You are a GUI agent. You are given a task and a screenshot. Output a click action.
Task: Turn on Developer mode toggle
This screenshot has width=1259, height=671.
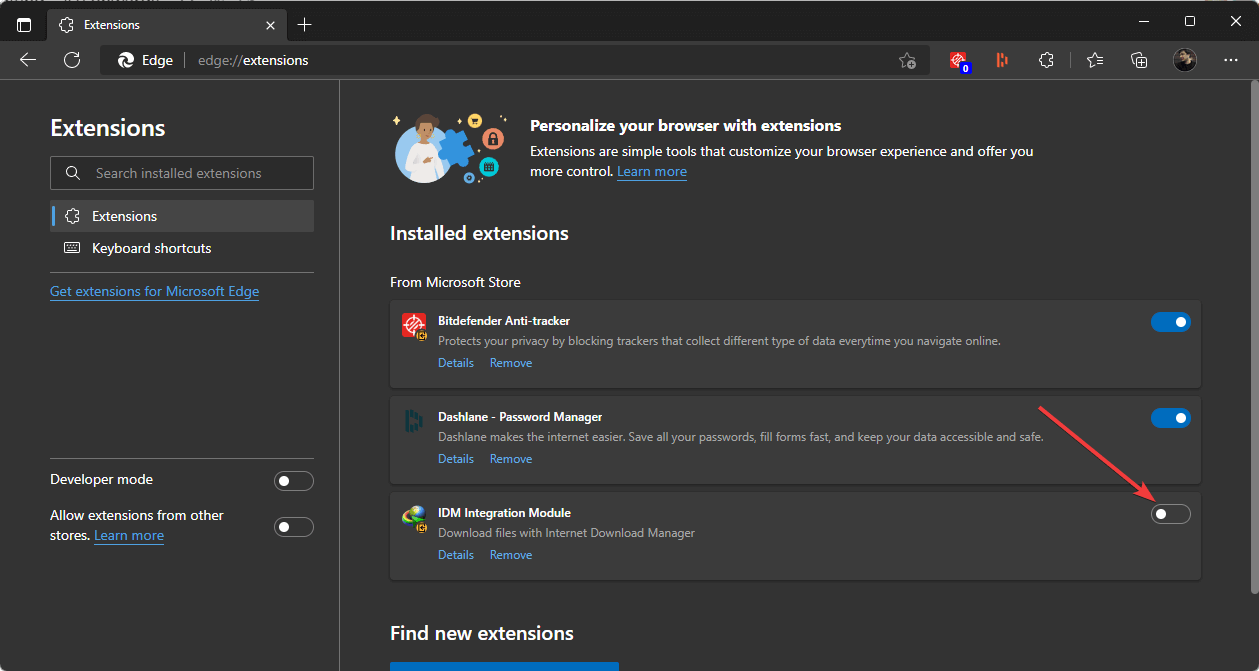coord(294,481)
